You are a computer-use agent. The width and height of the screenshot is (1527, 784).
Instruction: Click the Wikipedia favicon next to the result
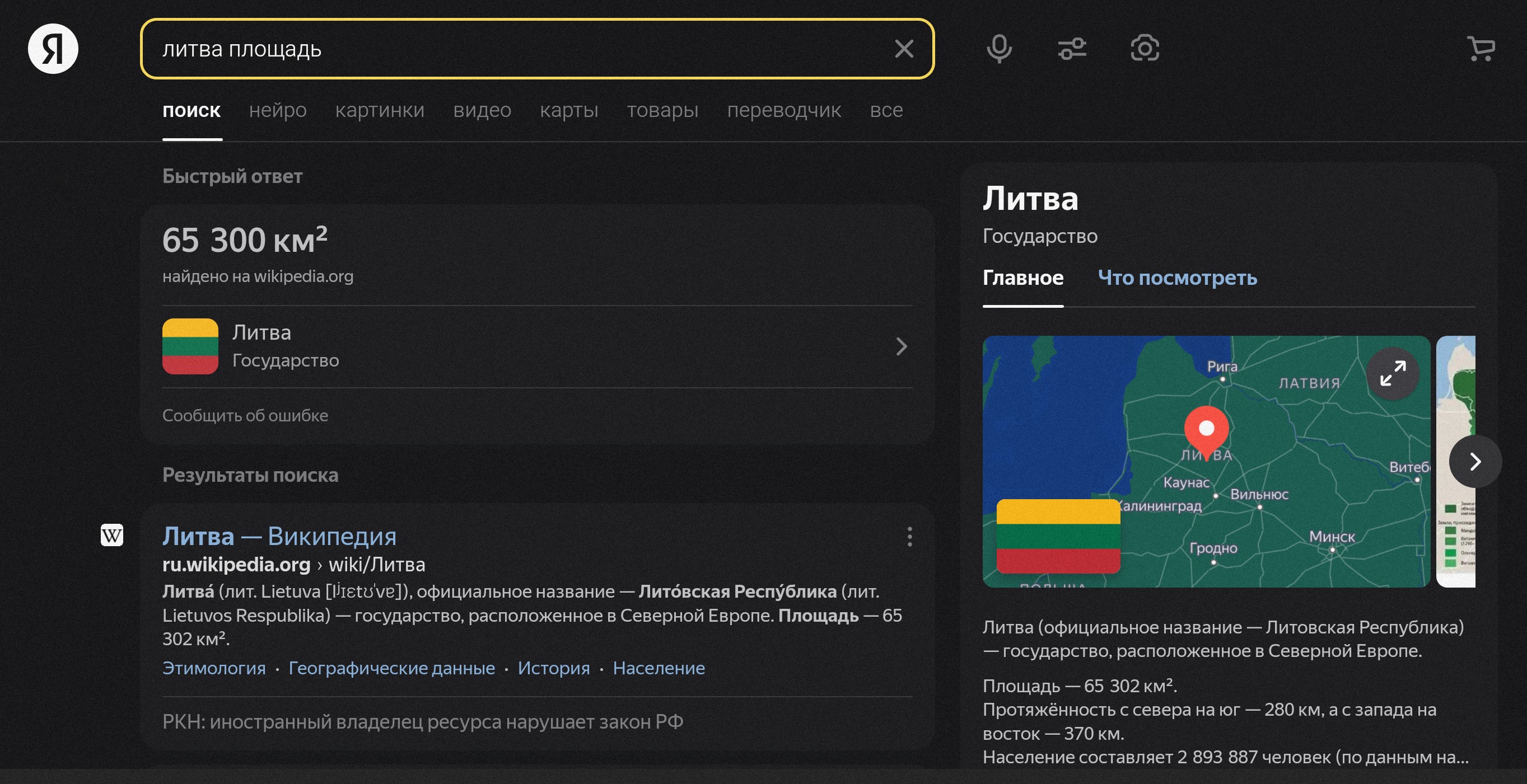[x=112, y=535]
